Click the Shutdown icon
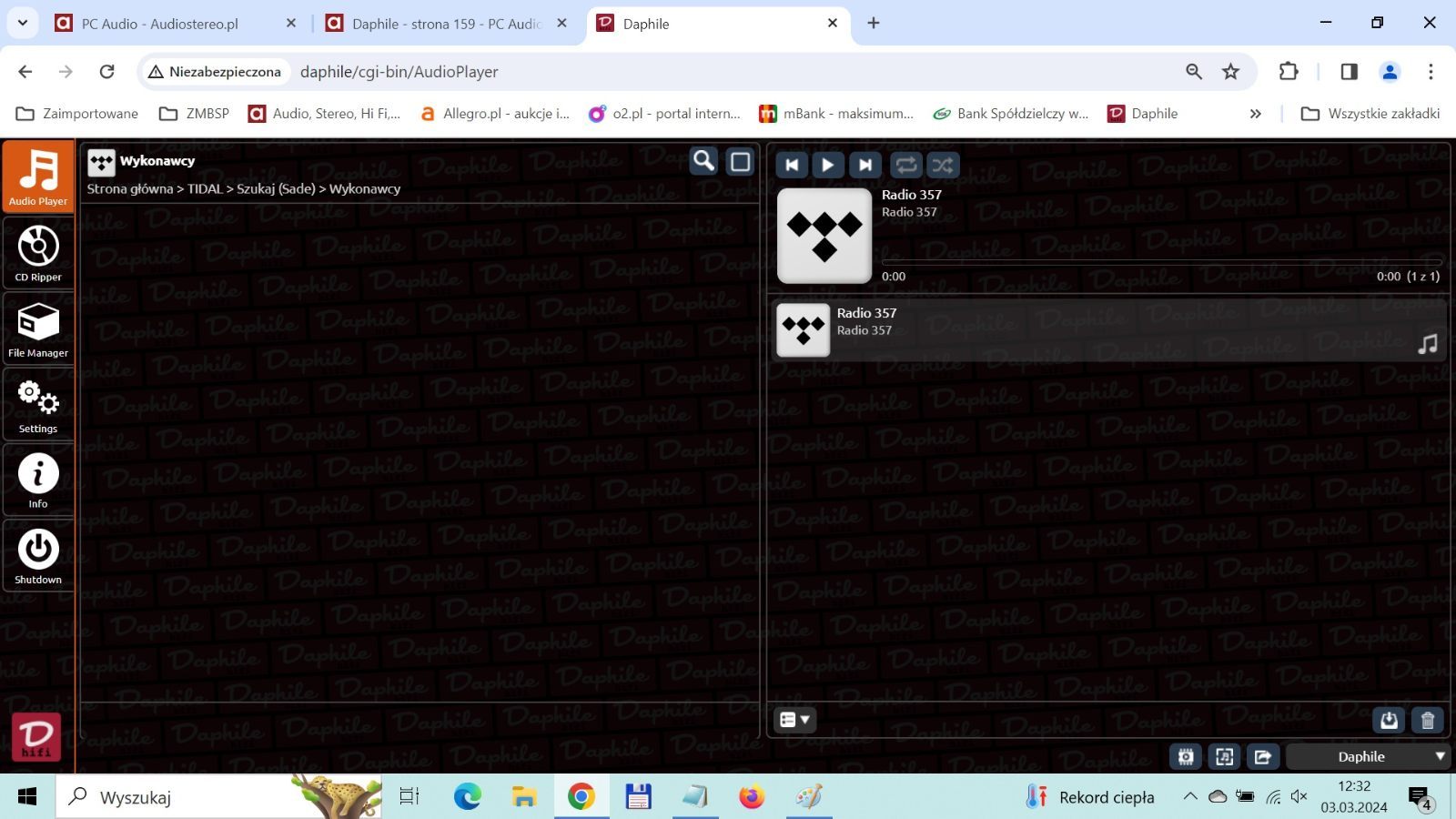Viewport: 1456px width, 819px height. tap(38, 555)
